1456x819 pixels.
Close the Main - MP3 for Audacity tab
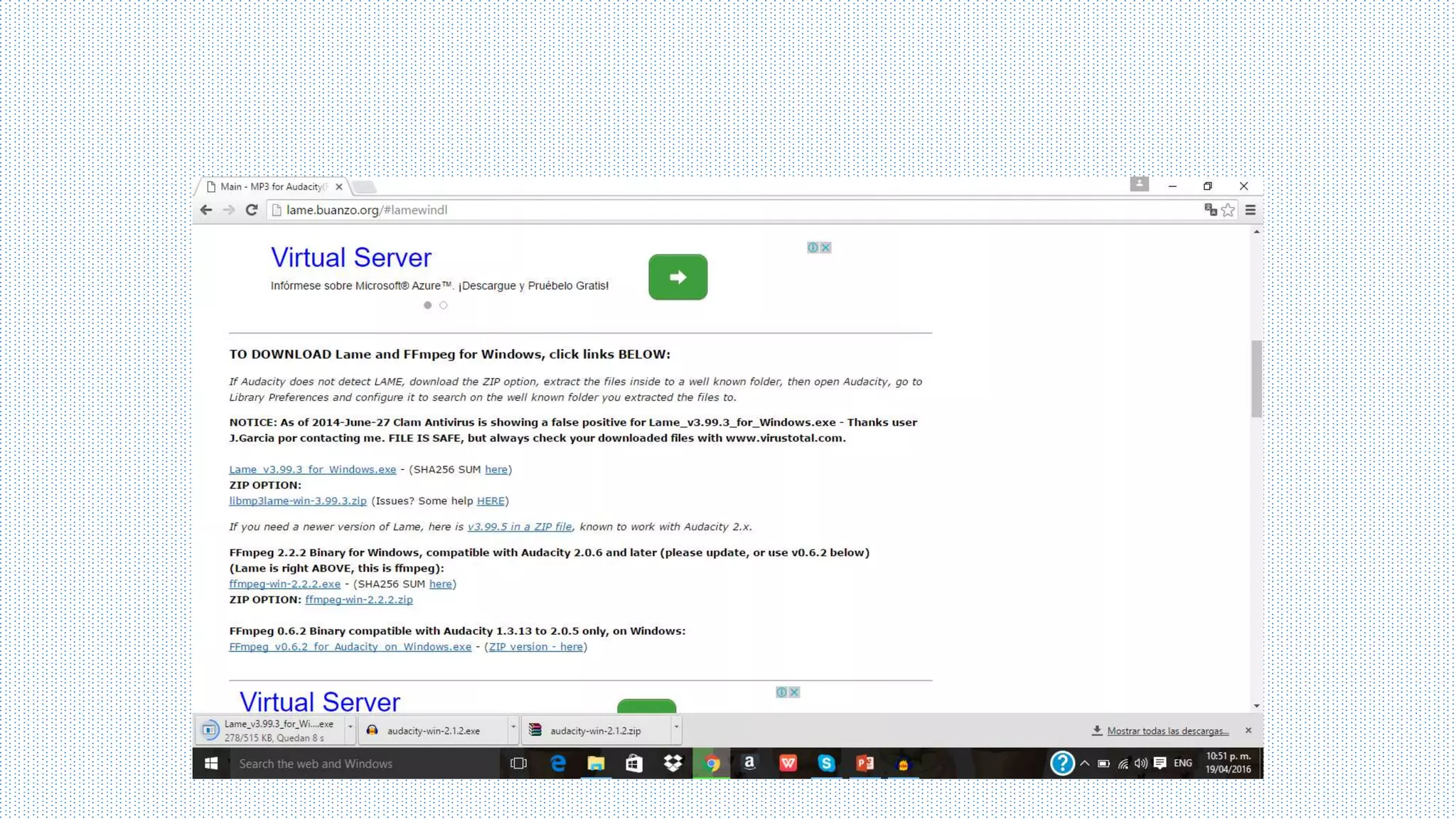[338, 187]
